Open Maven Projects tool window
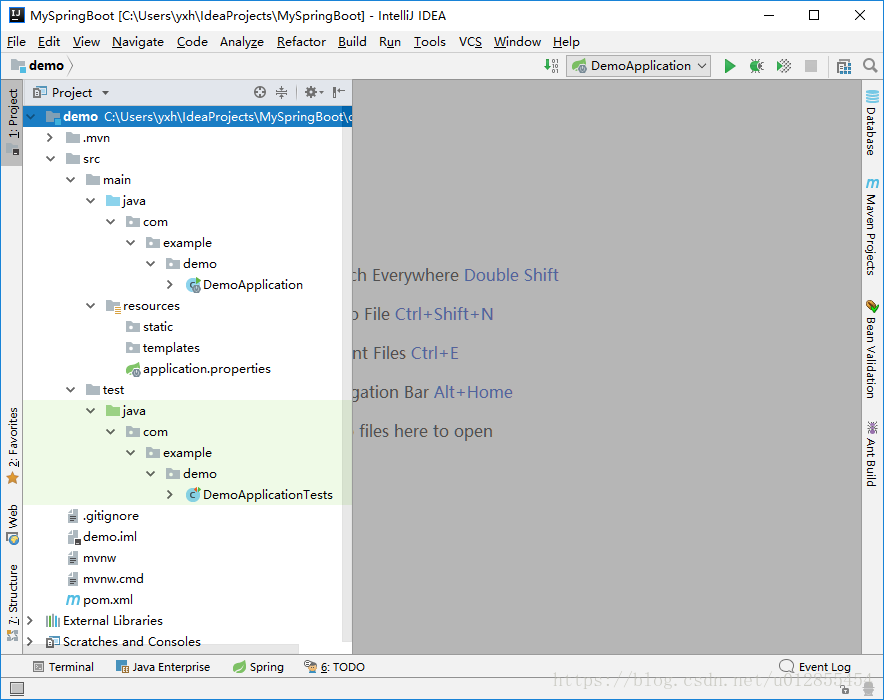The width and height of the screenshot is (884, 700). [872, 227]
